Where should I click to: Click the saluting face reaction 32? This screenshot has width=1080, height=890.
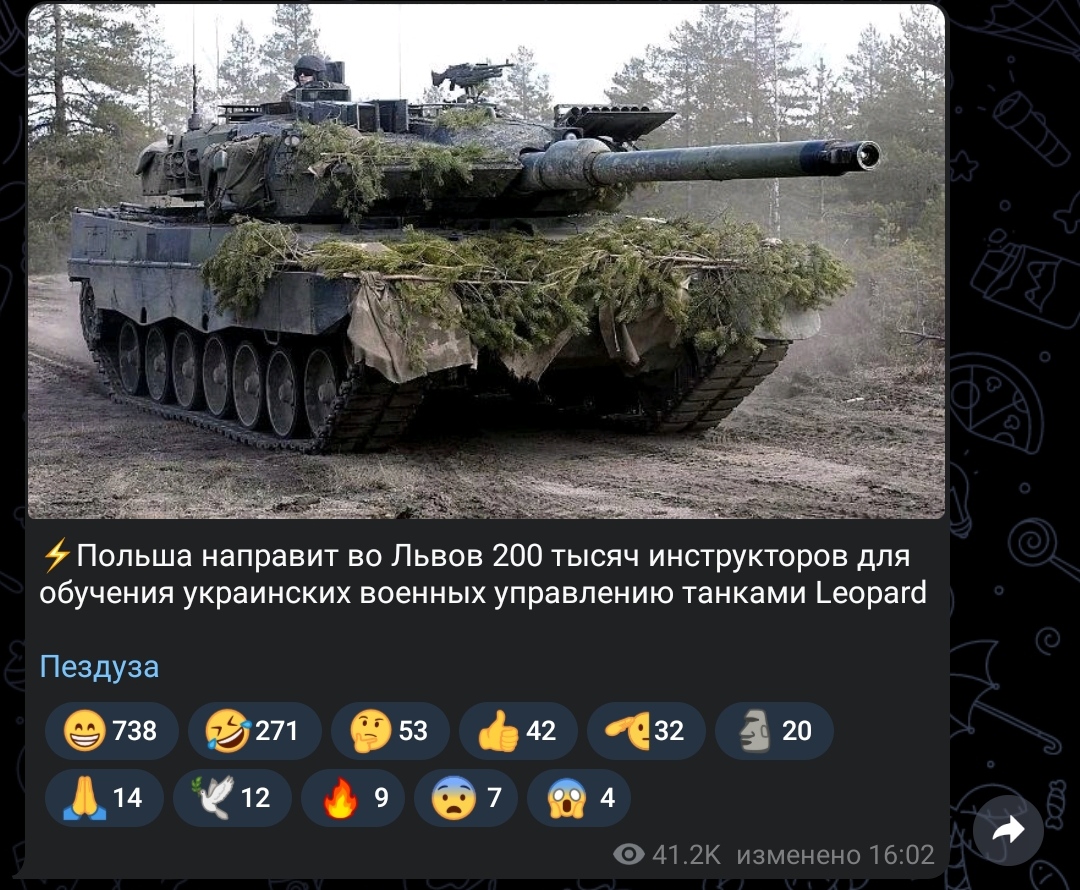[646, 731]
